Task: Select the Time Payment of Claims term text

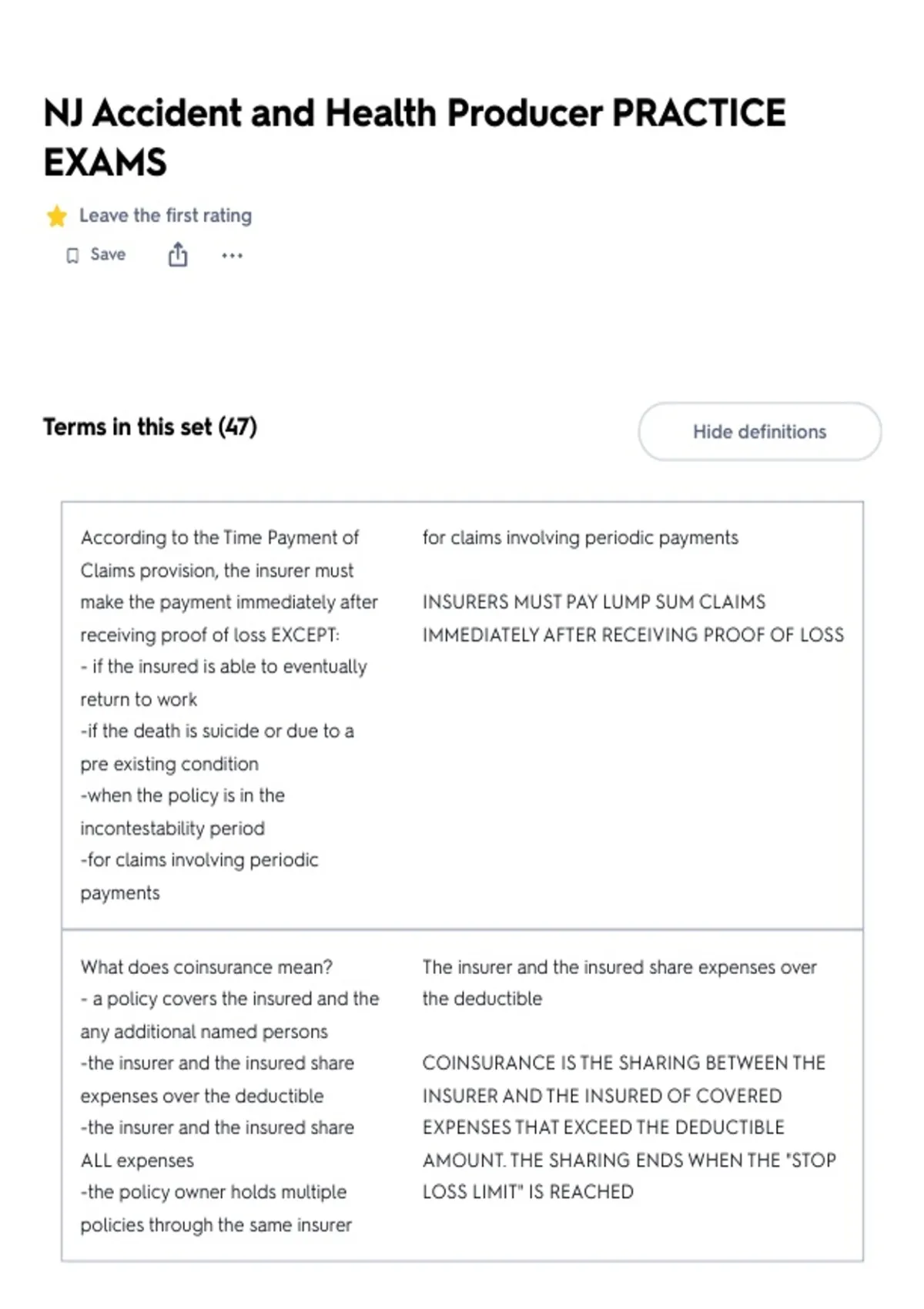Action: click(x=229, y=586)
